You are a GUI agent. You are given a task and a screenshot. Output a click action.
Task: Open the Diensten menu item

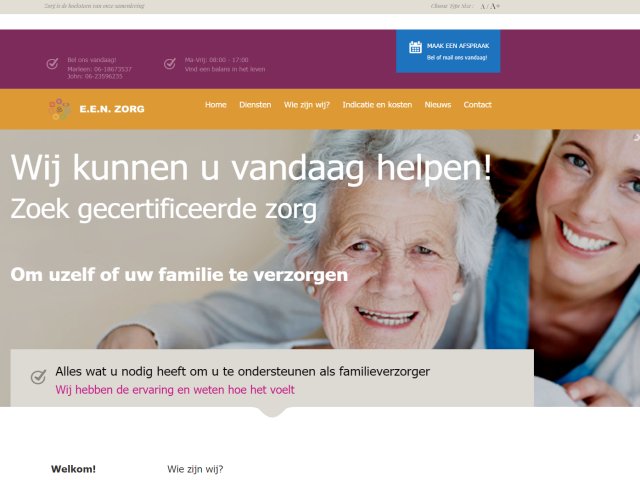click(x=255, y=104)
